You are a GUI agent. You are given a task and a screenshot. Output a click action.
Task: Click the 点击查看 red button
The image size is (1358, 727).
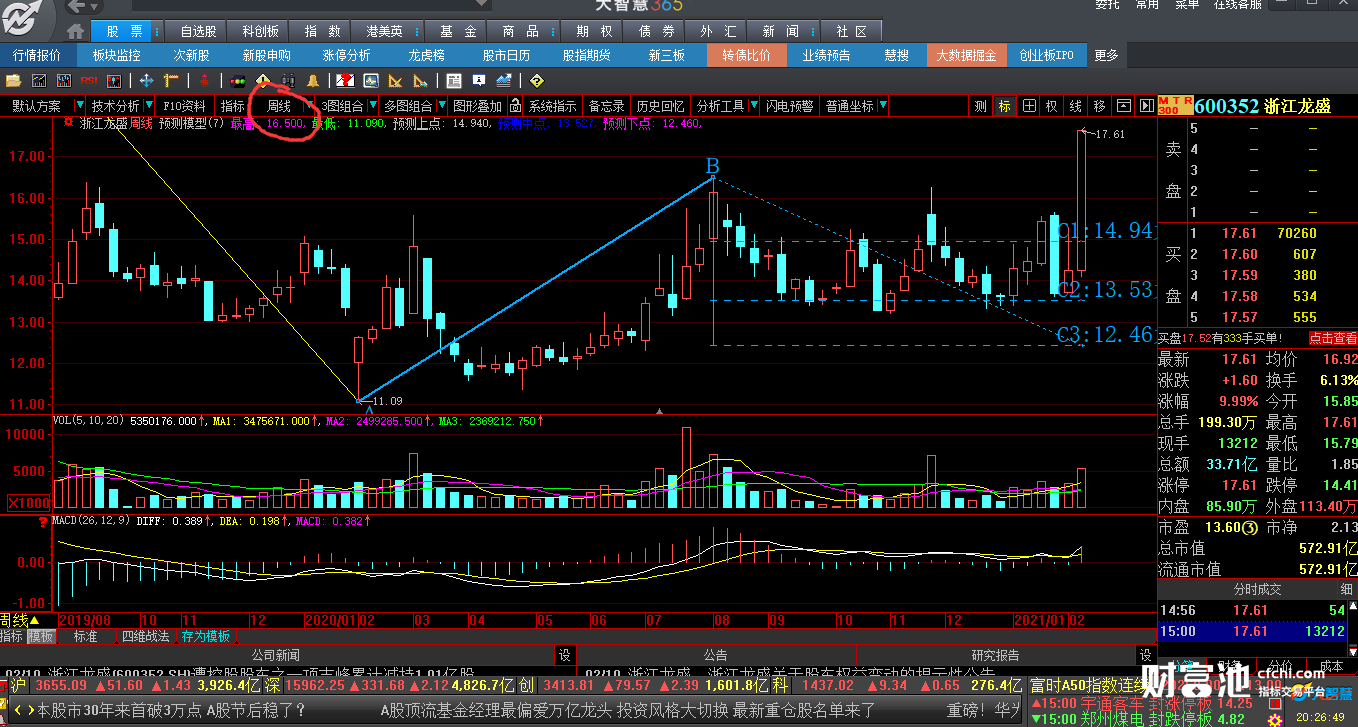click(1333, 339)
